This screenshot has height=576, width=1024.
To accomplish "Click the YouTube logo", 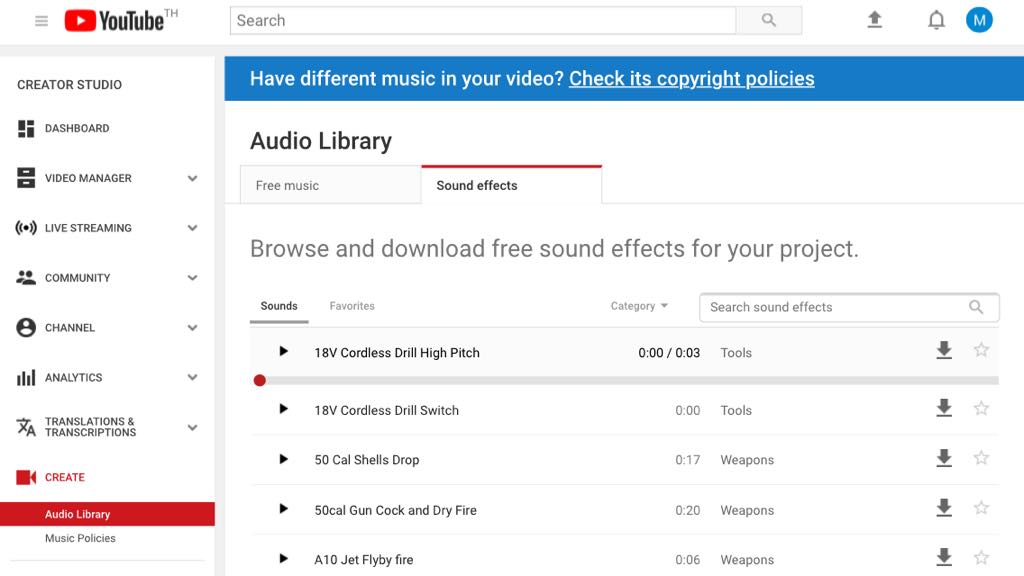I will tap(115, 20).
